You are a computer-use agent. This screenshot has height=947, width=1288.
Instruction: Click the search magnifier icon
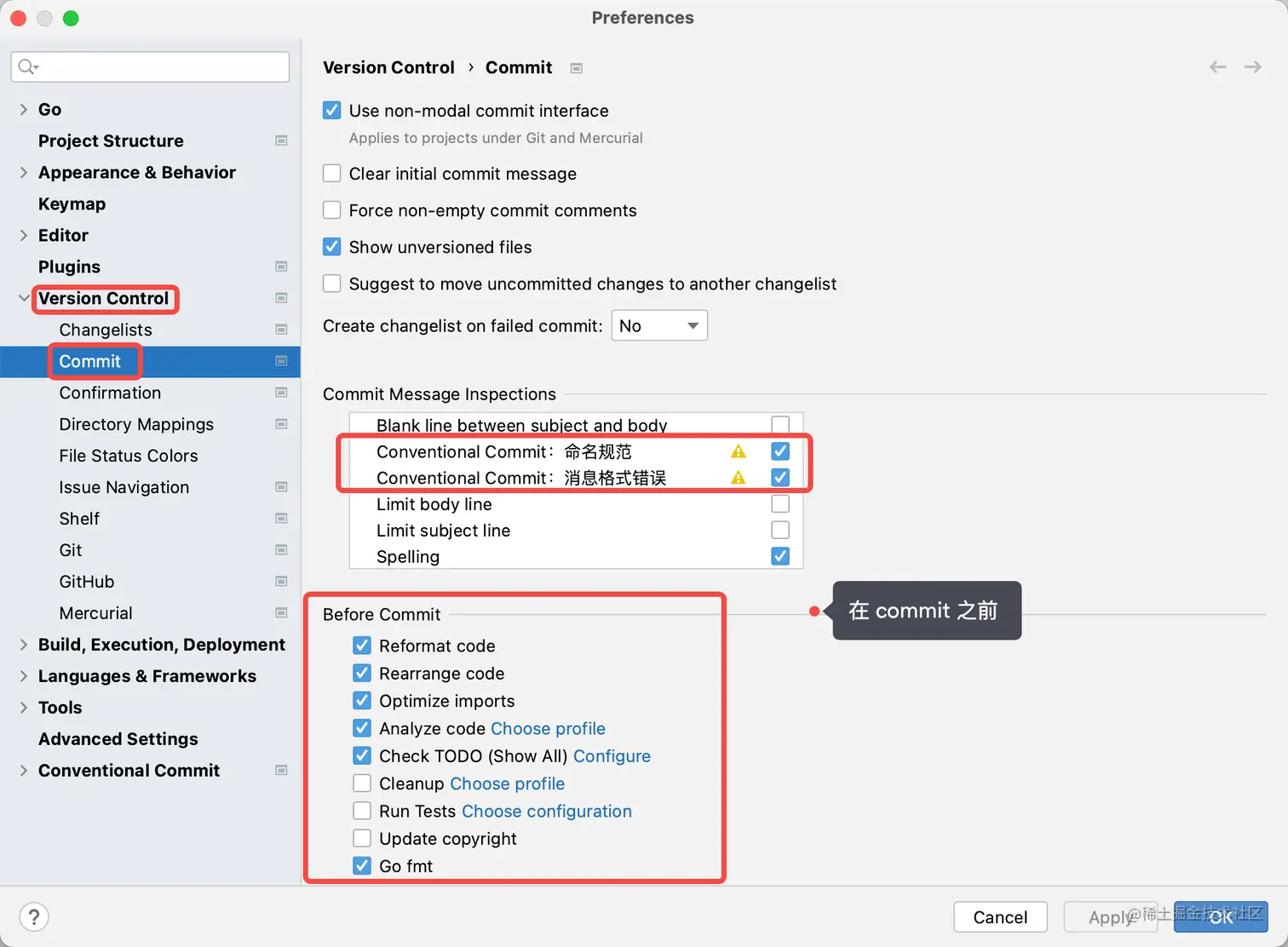click(x=27, y=67)
